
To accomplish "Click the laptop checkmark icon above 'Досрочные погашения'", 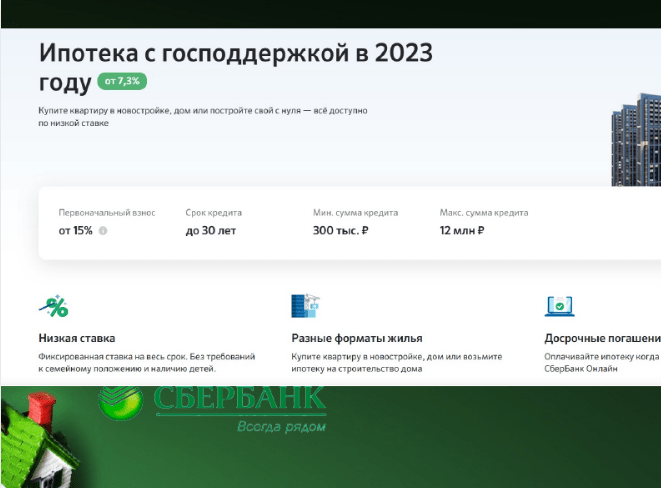I will coord(559,306).
